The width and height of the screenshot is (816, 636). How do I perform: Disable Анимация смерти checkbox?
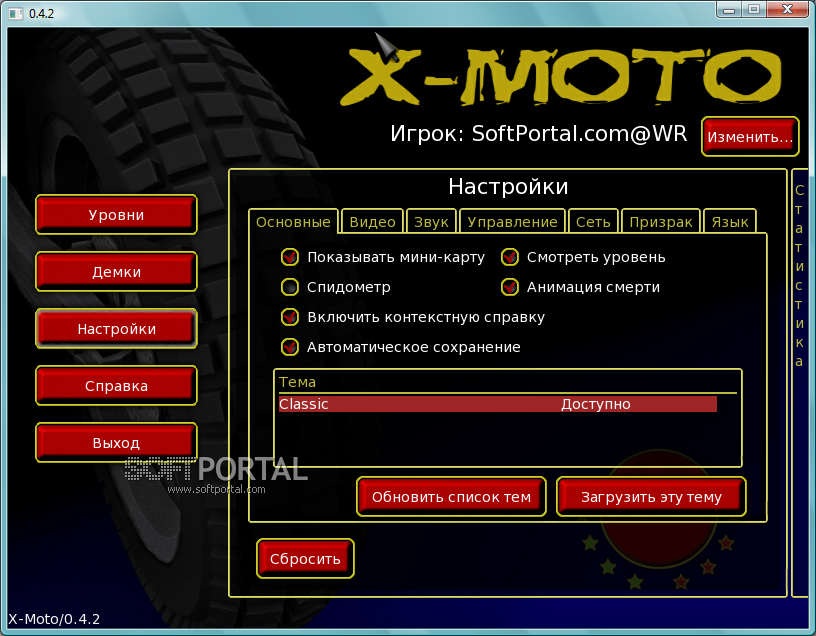pyautogui.click(x=509, y=287)
